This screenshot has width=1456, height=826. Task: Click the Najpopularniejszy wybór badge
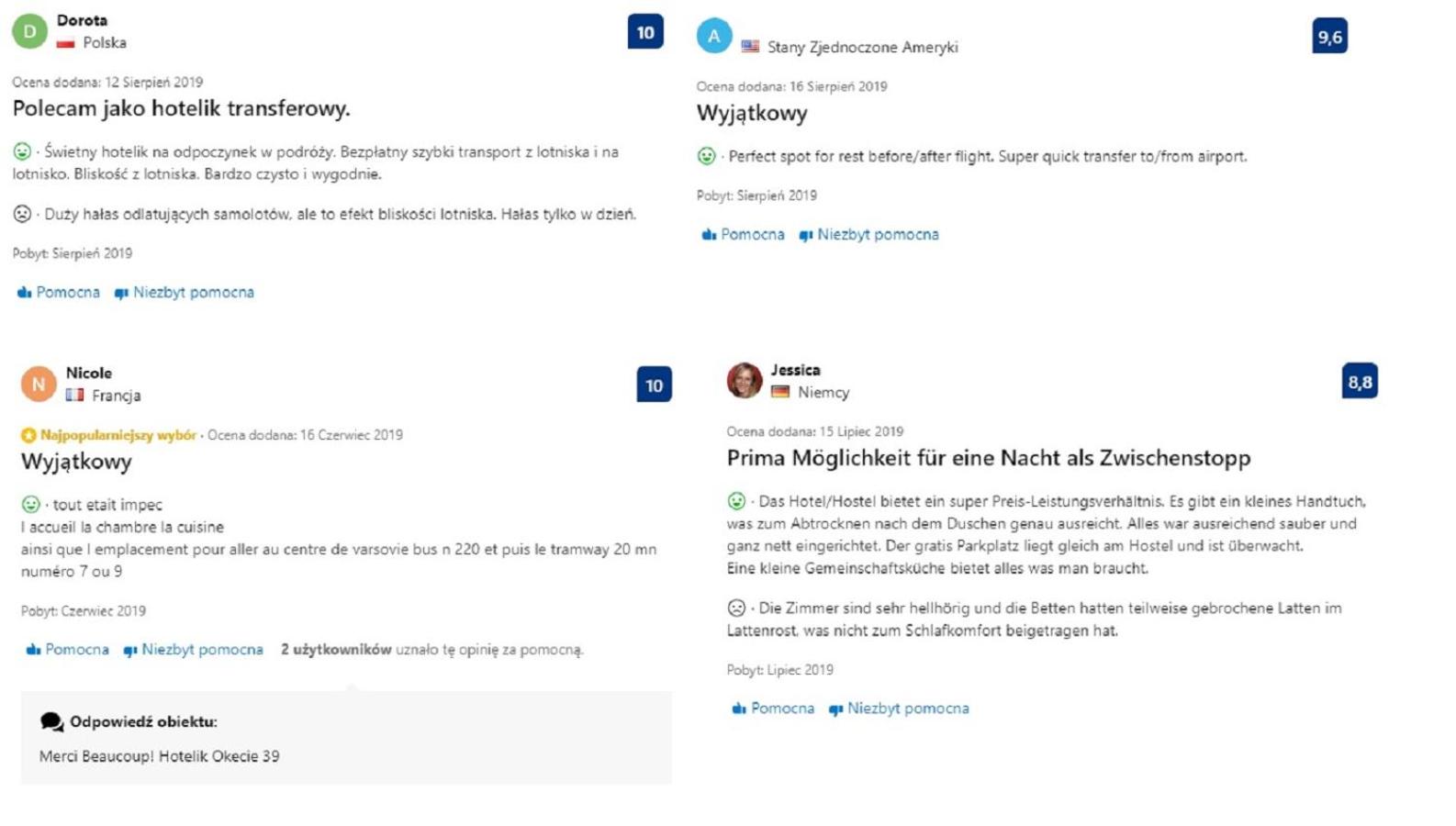point(109,435)
